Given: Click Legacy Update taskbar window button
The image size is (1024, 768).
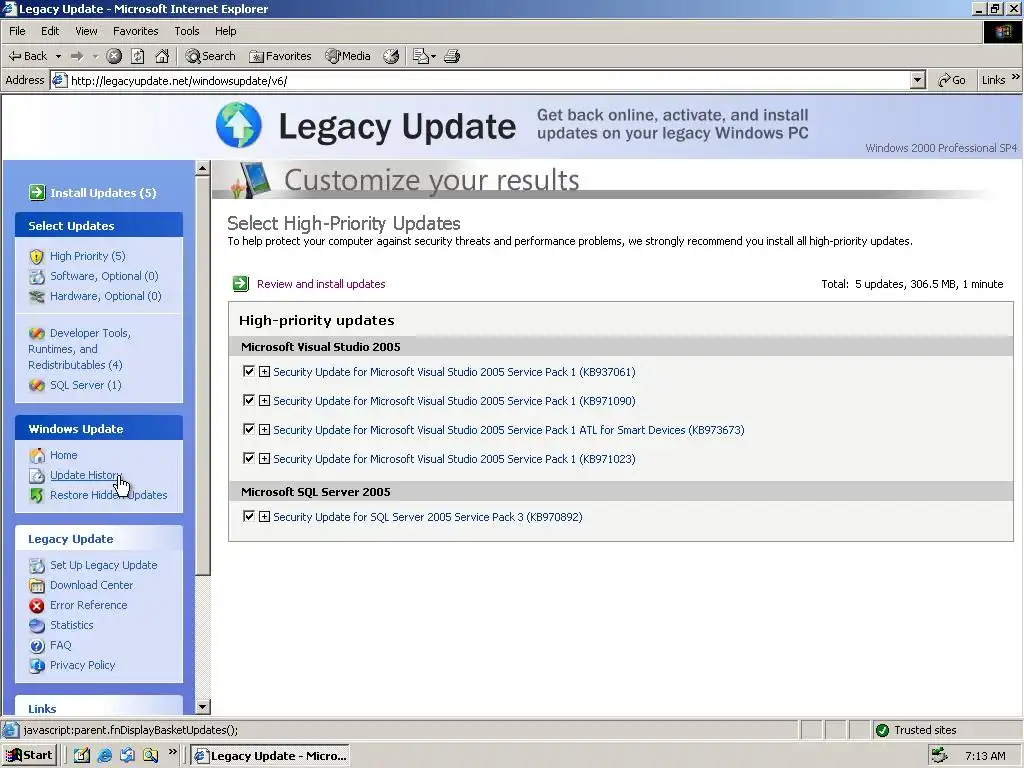Looking at the screenshot, I should coord(270,756).
